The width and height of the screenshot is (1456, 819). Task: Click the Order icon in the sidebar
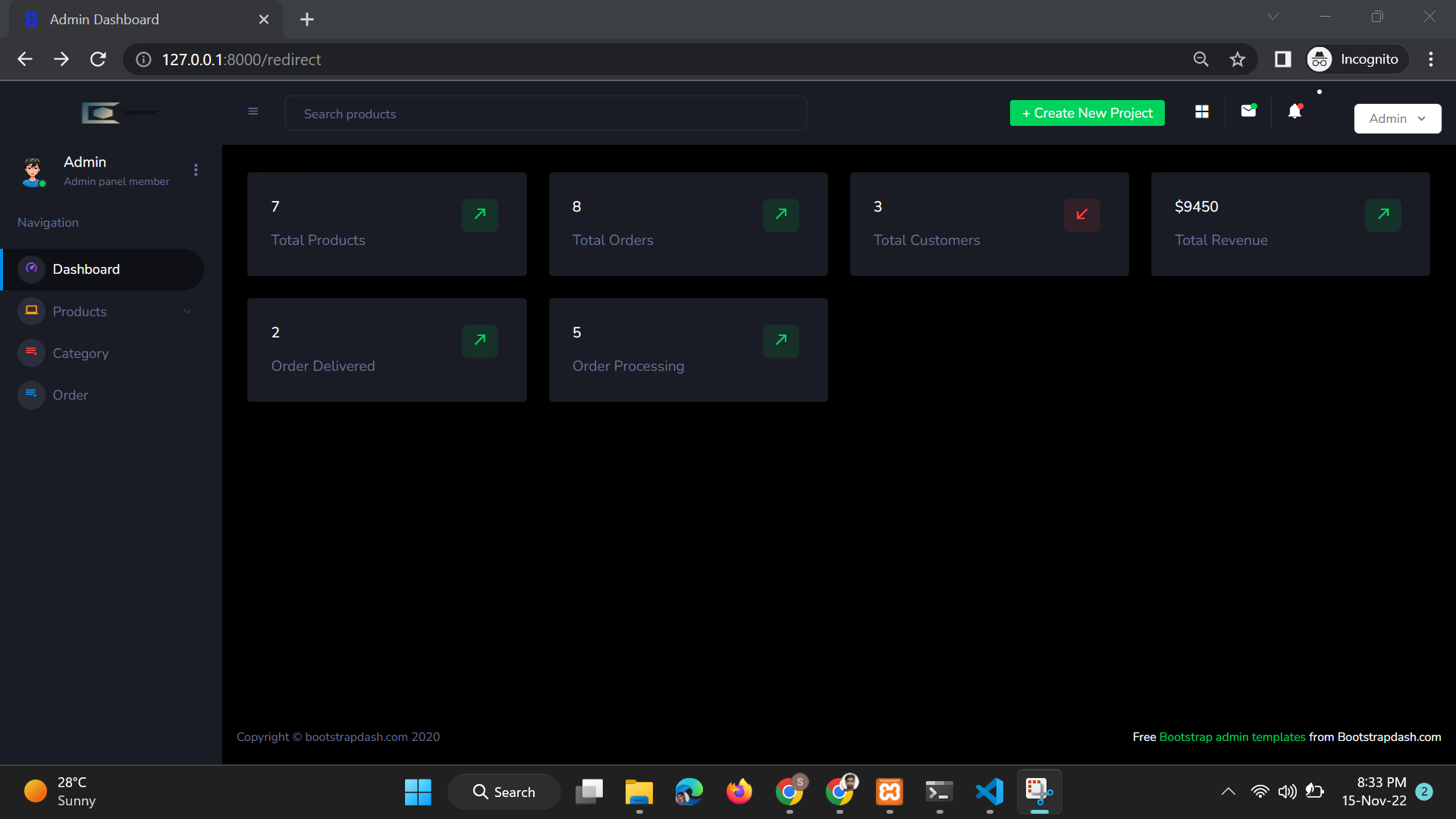coord(31,394)
